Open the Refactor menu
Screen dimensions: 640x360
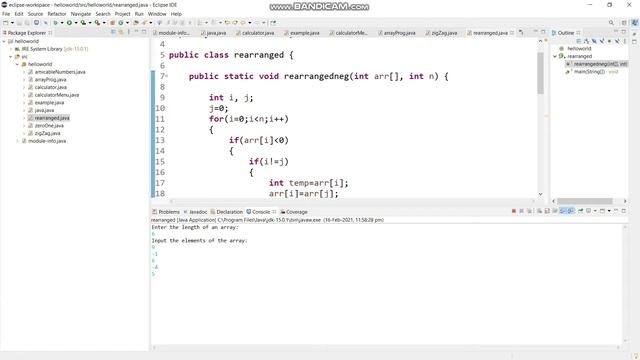[x=57, y=14]
